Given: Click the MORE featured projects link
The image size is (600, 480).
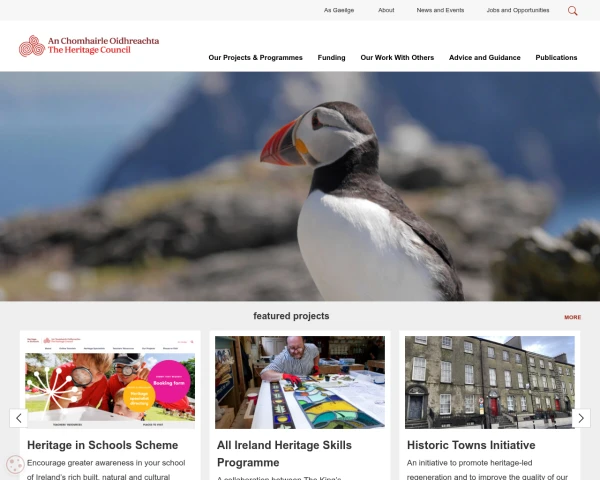Looking at the screenshot, I should 572,317.
